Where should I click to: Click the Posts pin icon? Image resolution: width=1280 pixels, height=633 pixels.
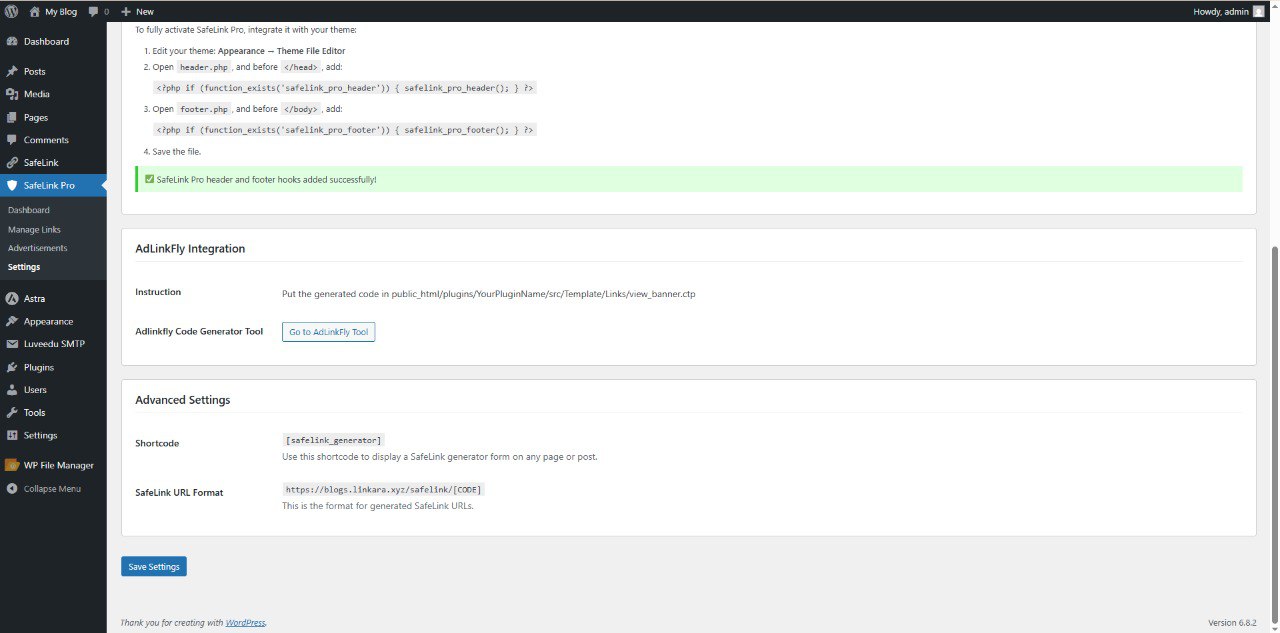(x=12, y=71)
